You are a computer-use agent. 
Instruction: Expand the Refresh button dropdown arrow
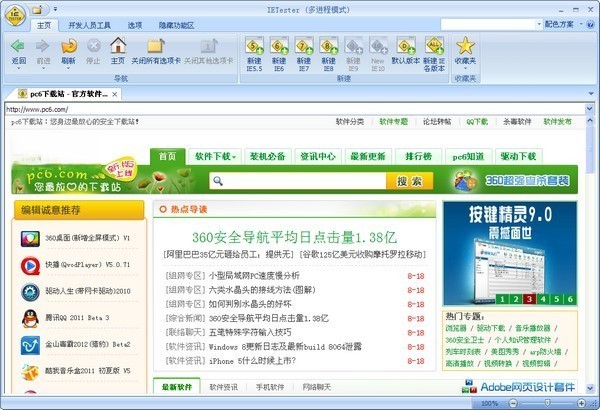[x=68, y=68]
